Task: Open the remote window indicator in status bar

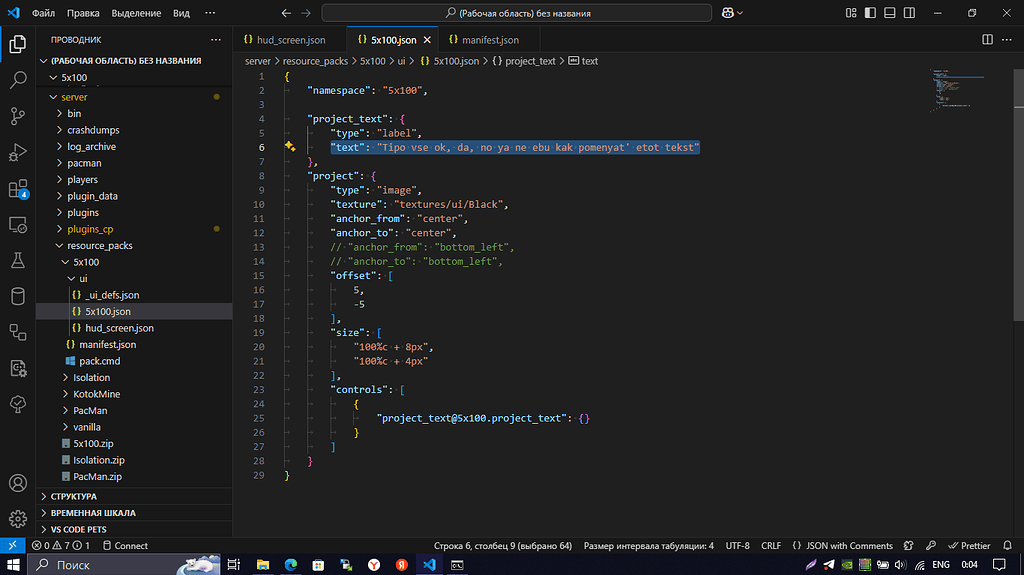Action: tap(12, 546)
